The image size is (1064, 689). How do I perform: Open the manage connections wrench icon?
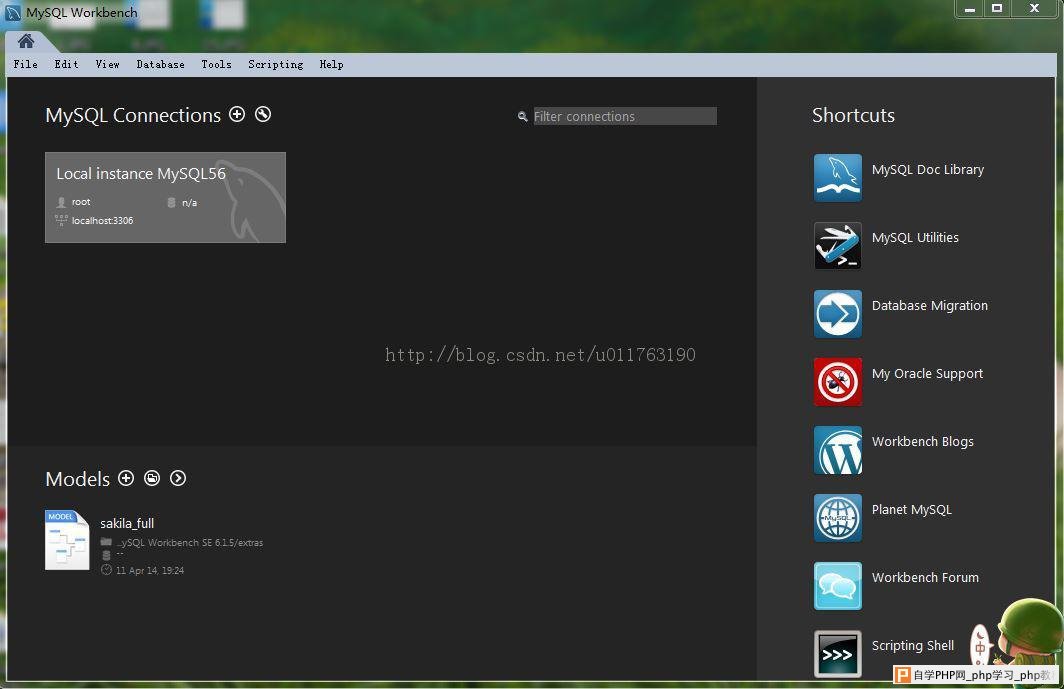[x=263, y=114]
